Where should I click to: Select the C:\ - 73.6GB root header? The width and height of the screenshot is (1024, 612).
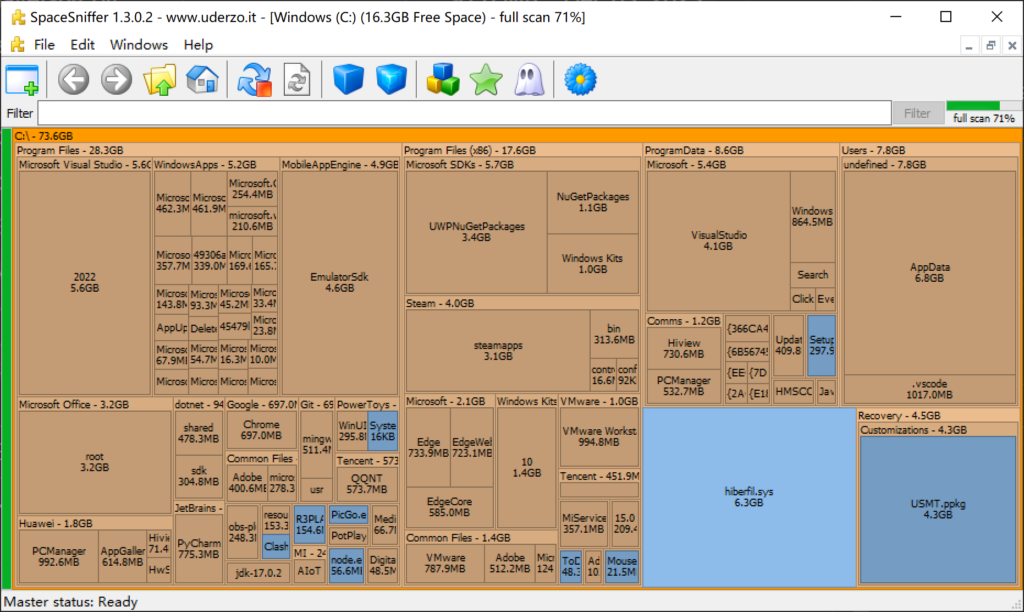517,136
